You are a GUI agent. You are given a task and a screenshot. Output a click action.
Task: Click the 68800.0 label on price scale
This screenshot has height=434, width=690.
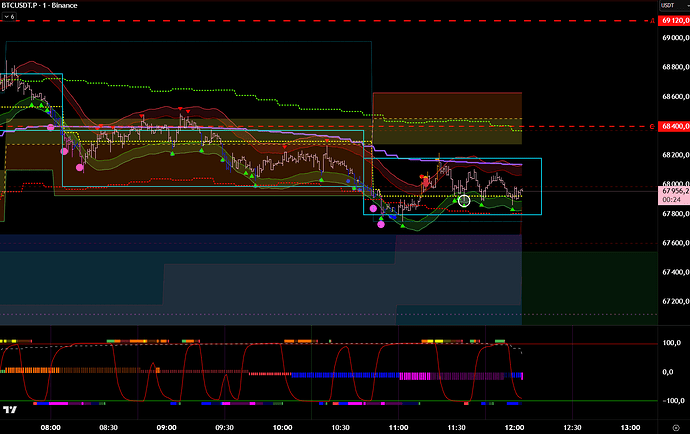674,68
